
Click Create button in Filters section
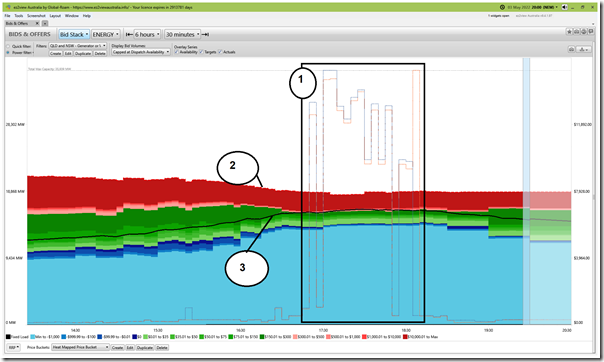55,53
